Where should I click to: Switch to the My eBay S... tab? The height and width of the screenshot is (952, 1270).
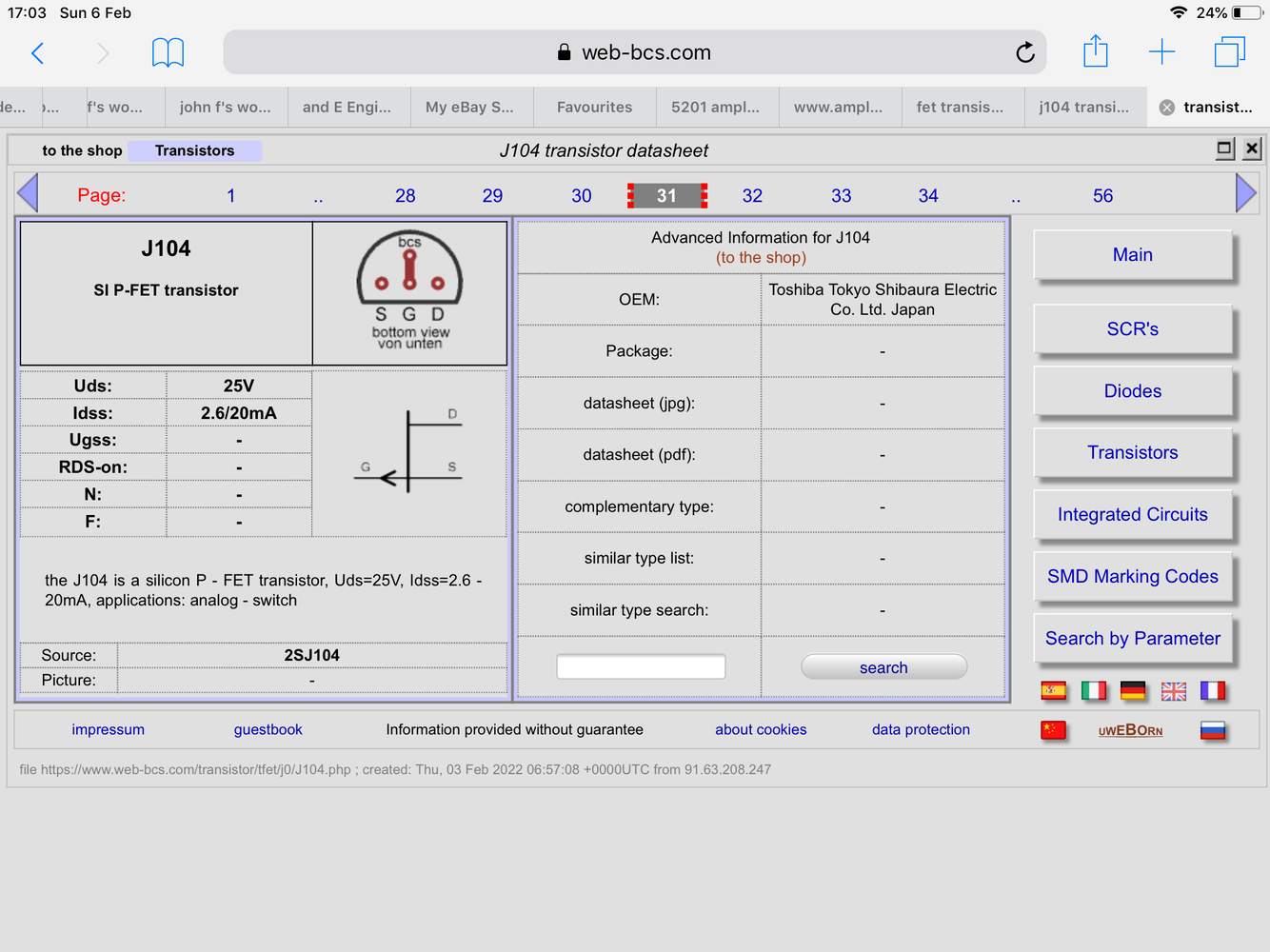470,107
